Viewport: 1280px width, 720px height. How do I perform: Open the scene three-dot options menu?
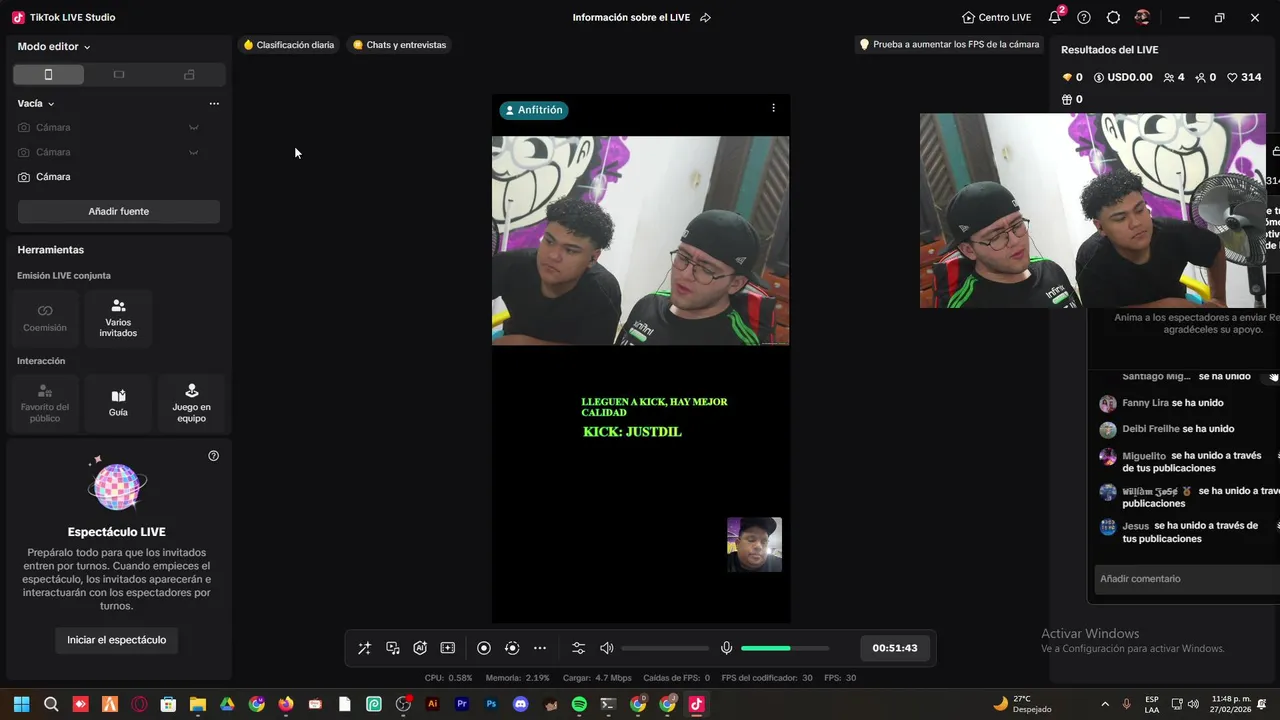214,103
